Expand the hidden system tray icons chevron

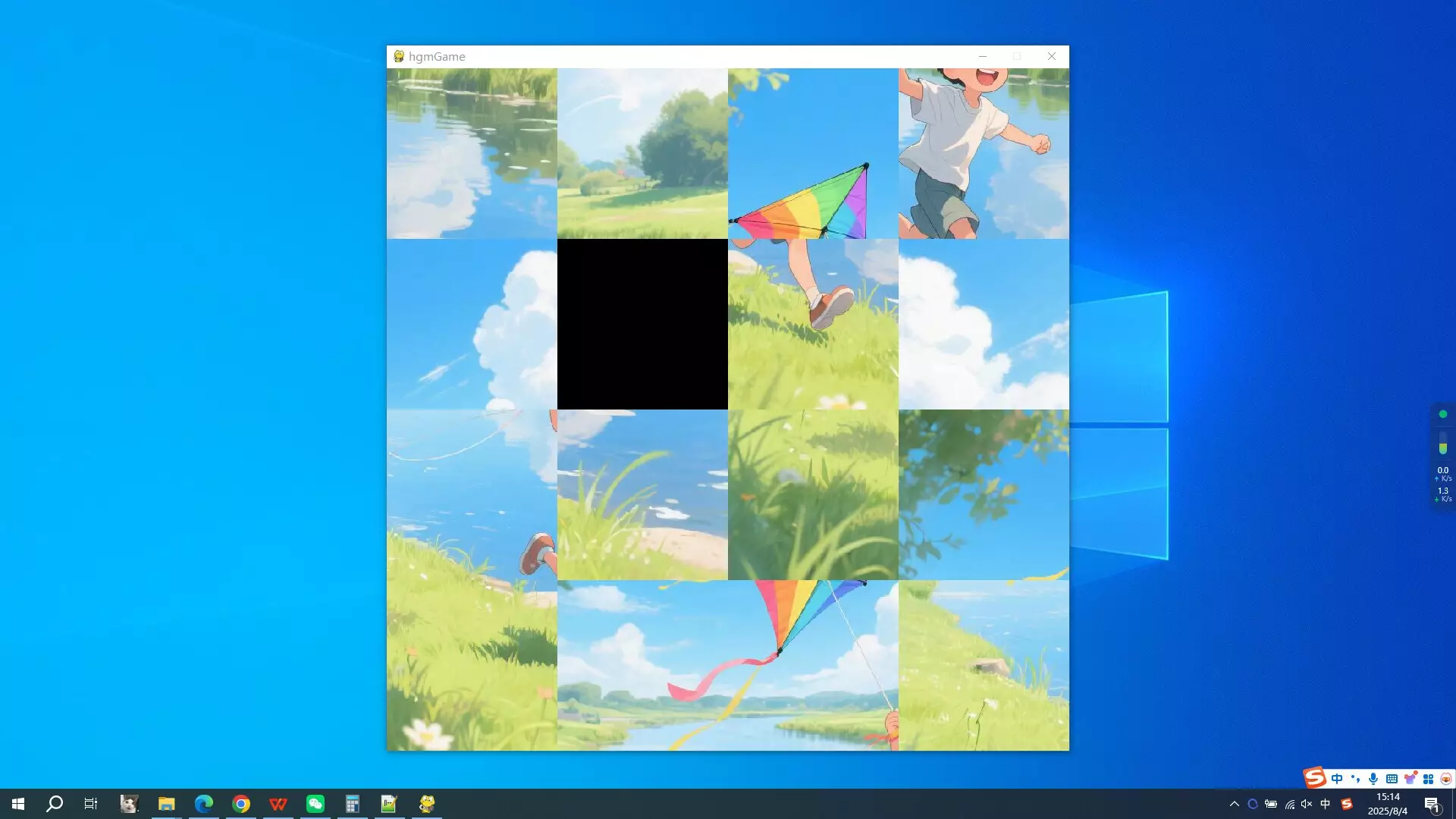(1235, 803)
